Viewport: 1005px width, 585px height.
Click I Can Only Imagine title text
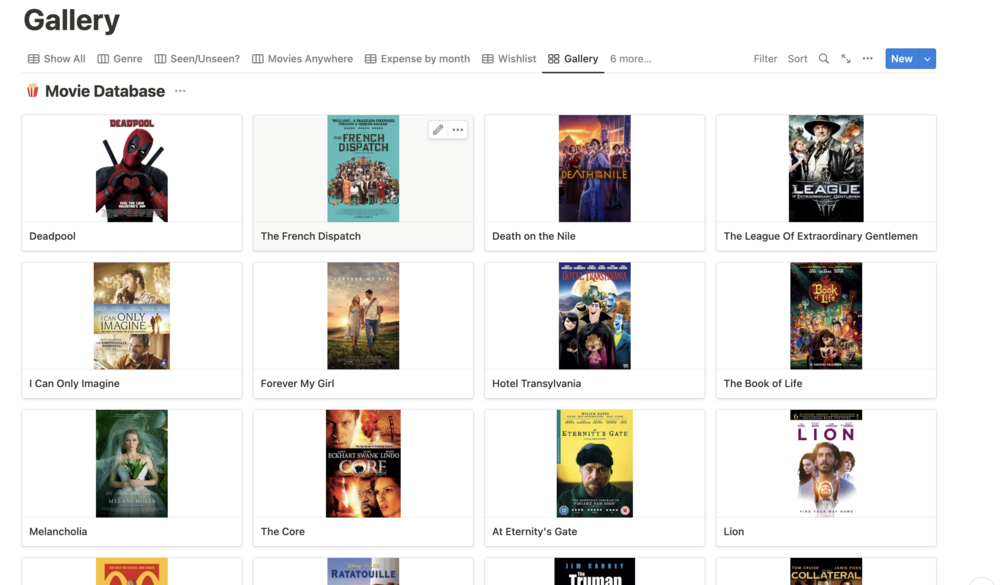tap(74, 383)
